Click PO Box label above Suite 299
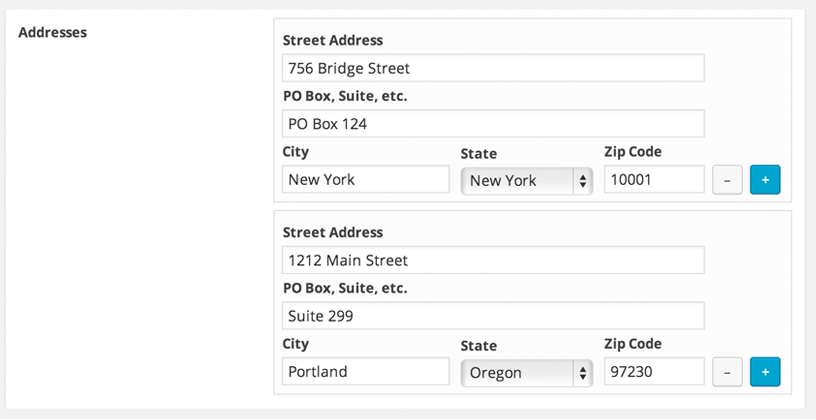 345,288
